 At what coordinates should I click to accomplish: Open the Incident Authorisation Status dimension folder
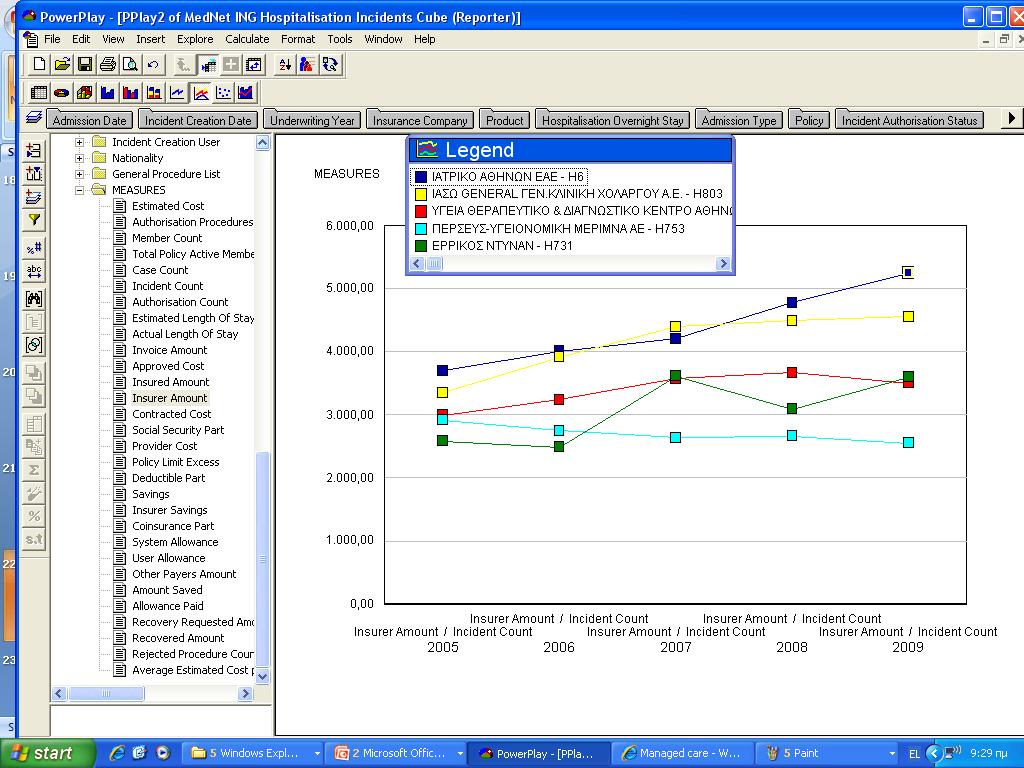click(x=909, y=120)
